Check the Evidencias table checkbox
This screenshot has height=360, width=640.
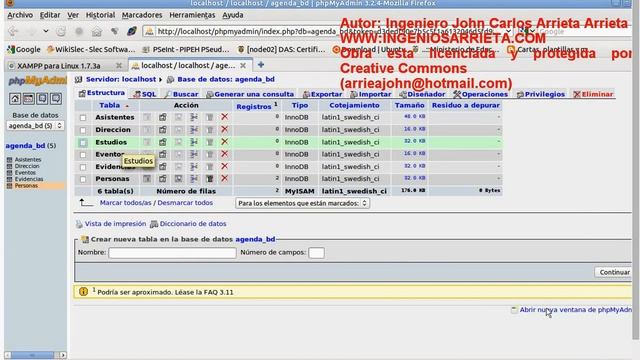coord(83,167)
